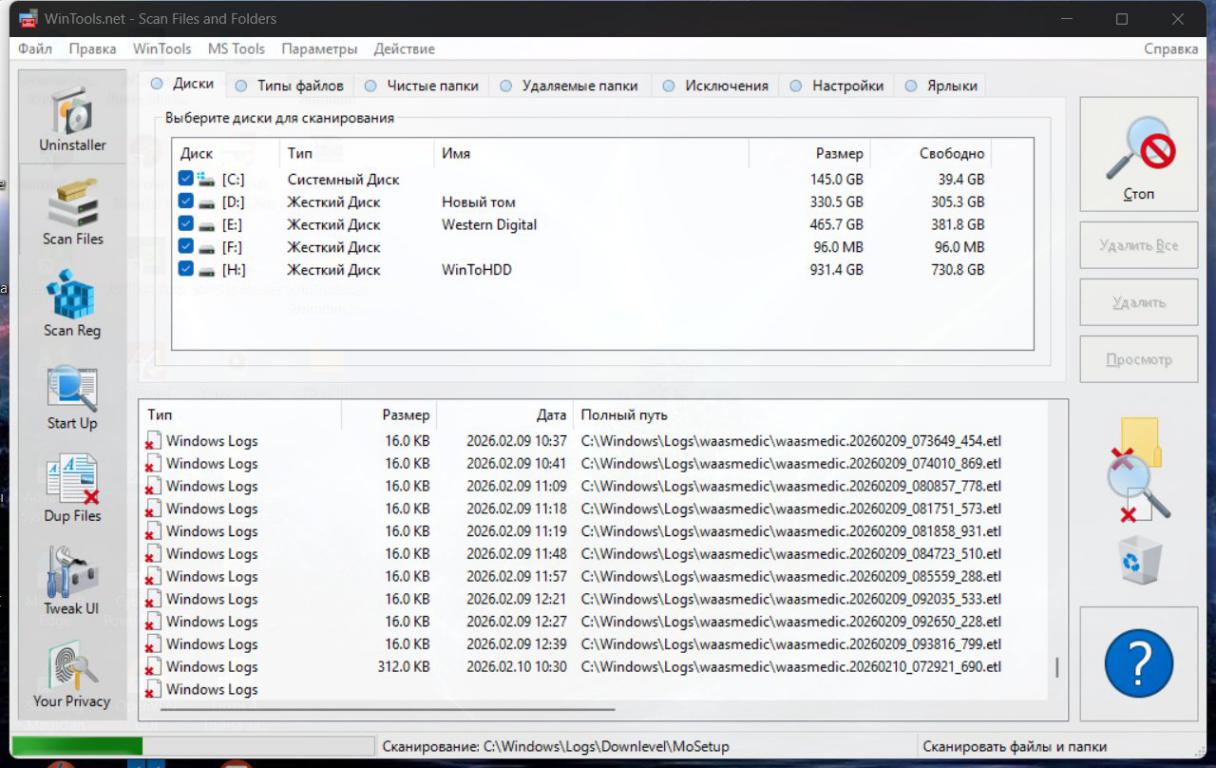Switch to the Типы файлов tab
1216x768 pixels.
click(x=290, y=86)
